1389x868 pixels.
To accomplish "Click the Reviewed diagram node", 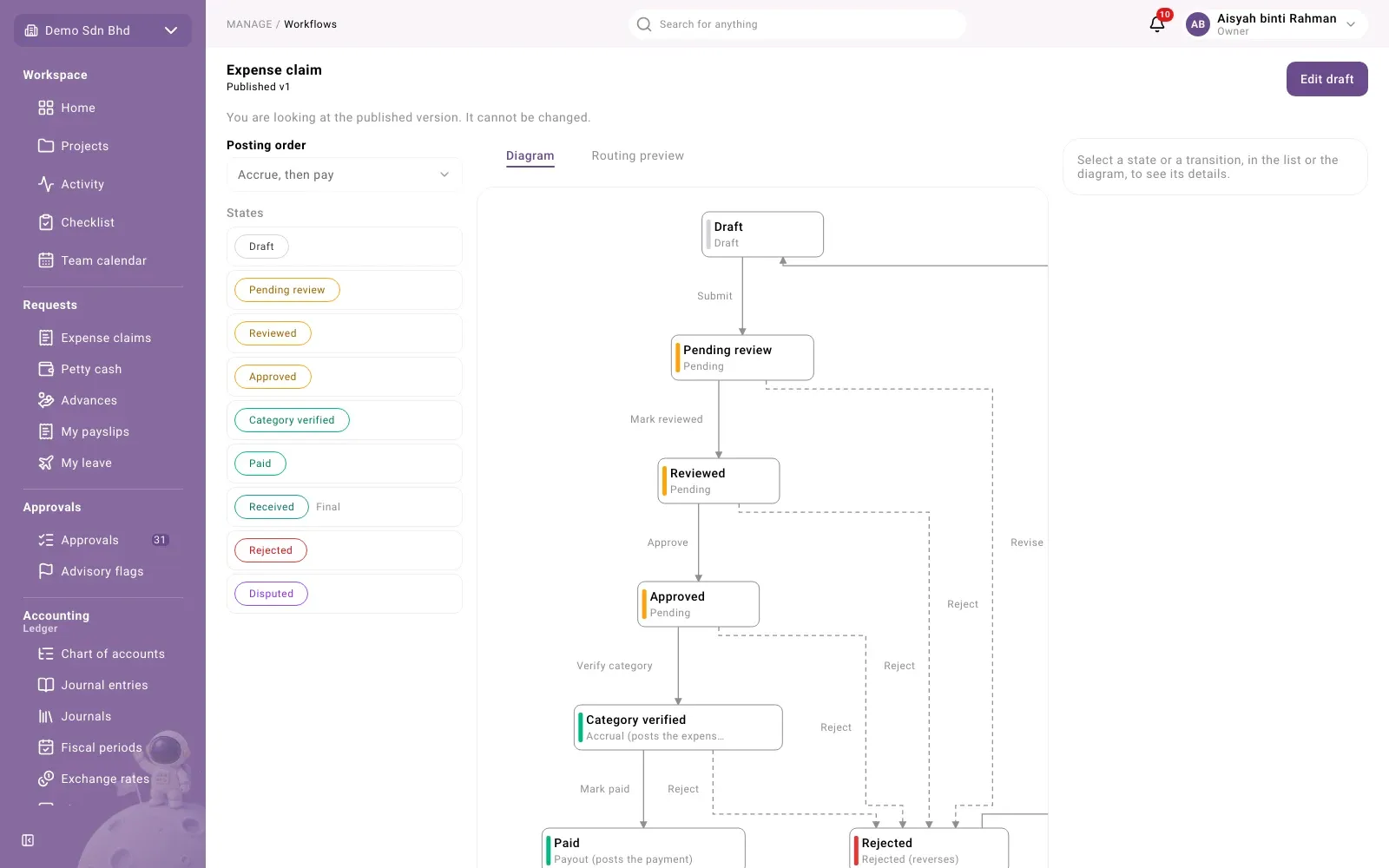I will pos(719,481).
